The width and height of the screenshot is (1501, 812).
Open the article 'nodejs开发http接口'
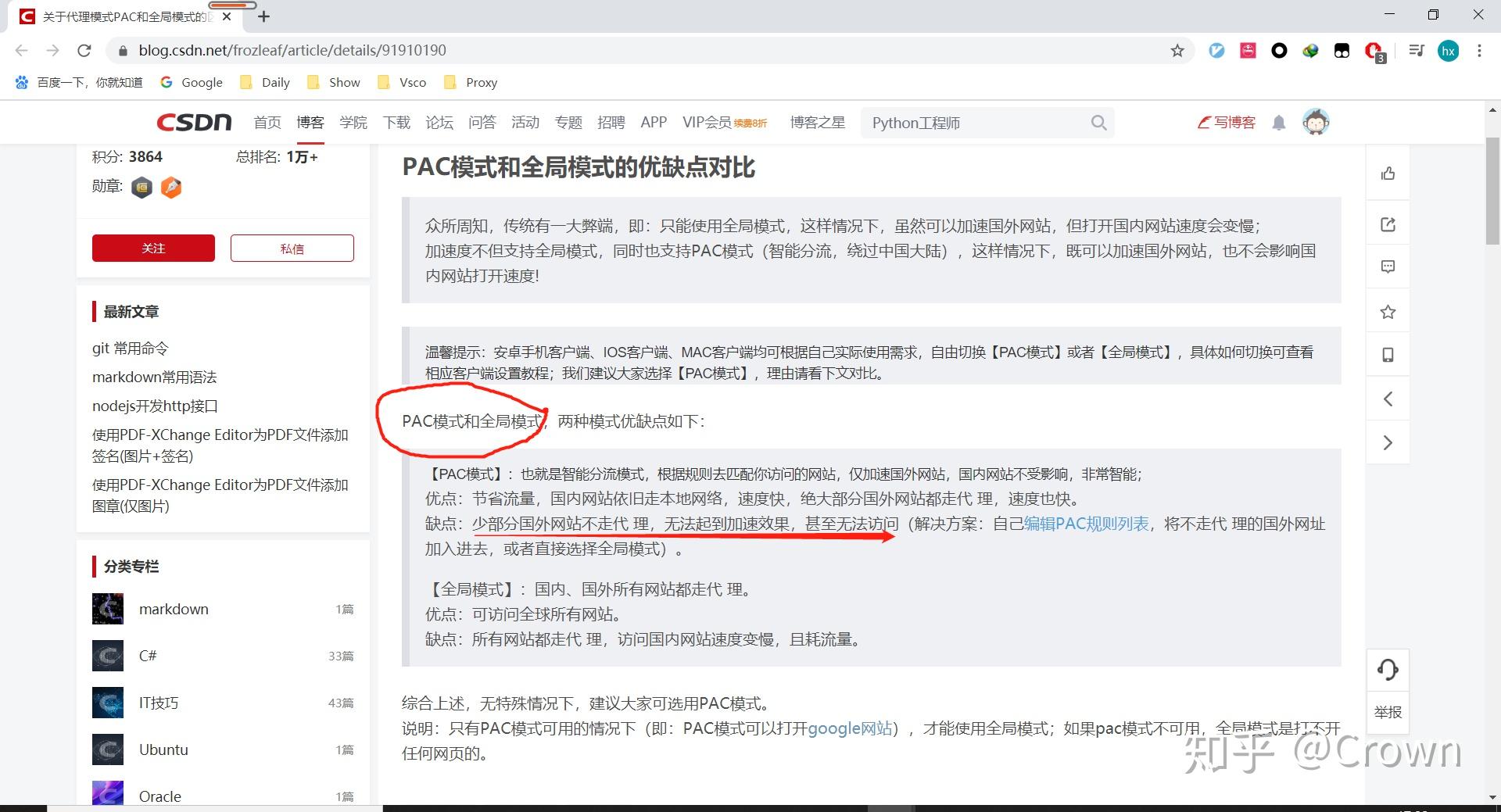[x=155, y=406]
